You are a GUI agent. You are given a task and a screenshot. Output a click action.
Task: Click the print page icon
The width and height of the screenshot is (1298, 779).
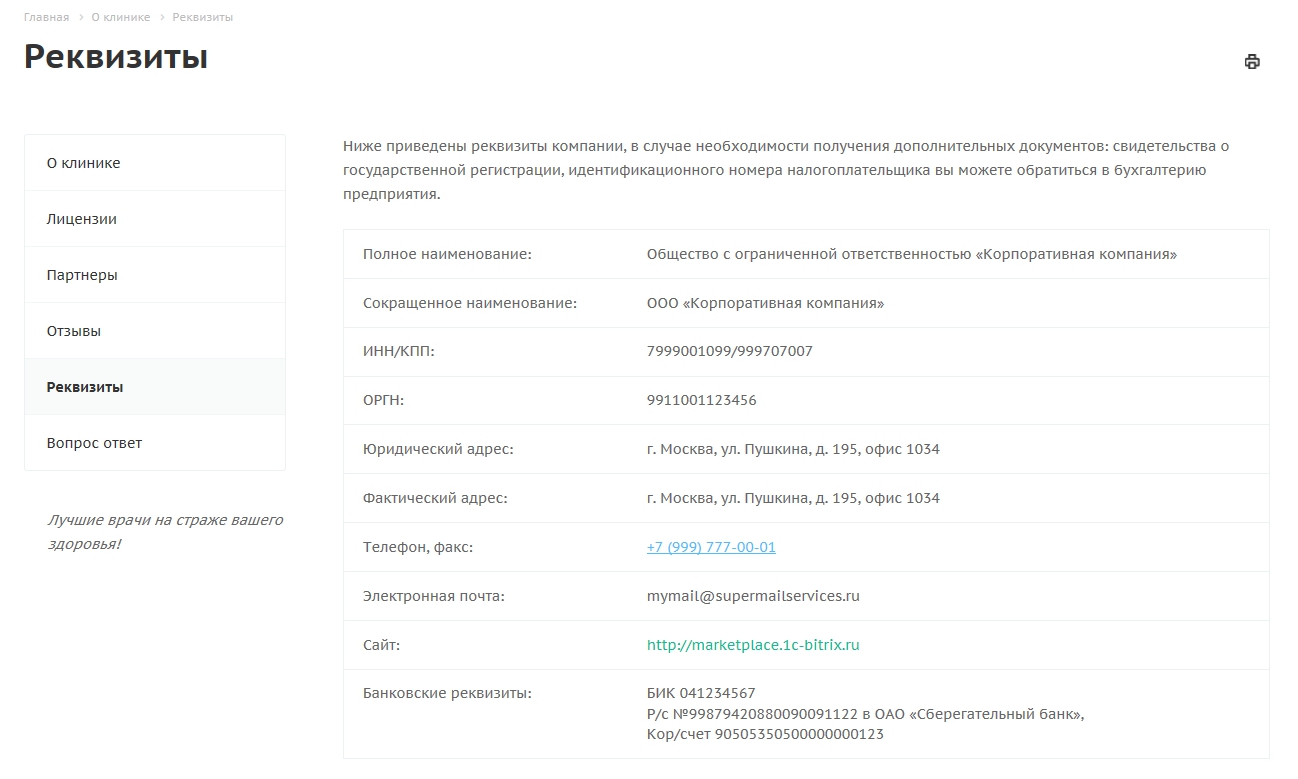click(1252, 62)
